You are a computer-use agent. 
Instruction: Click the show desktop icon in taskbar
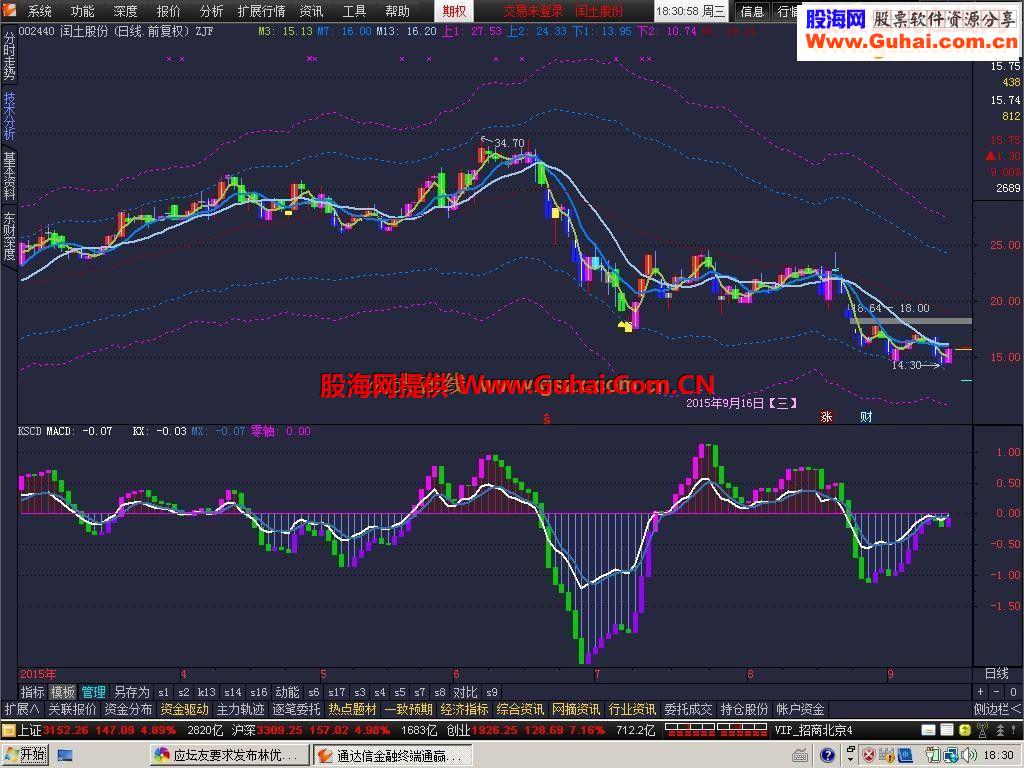click(x=64, y=756)
